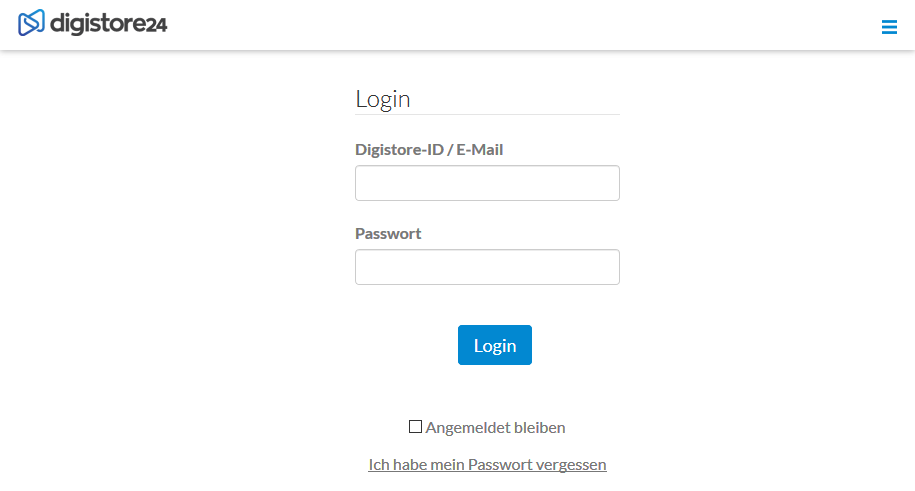Submit the form with Login button
Screen dimensions: 915x491
[x=495, y=345]
